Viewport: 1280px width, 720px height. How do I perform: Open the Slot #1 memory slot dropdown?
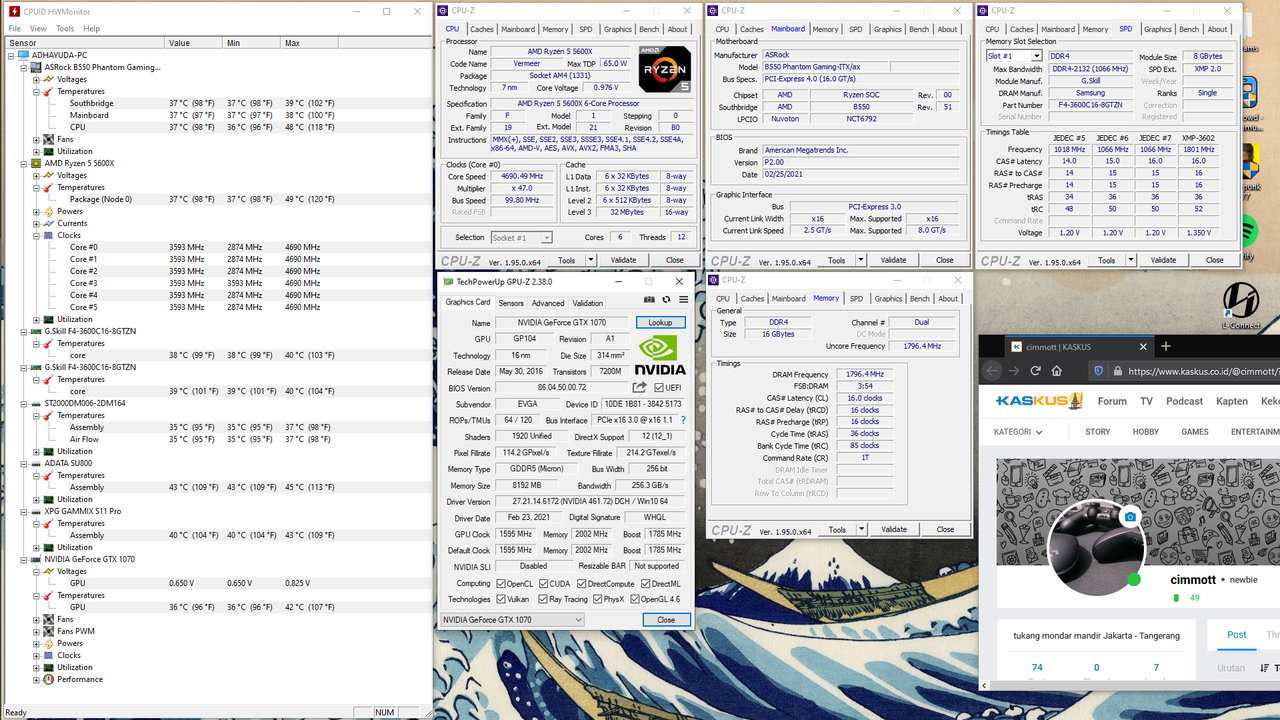[1014, 56]
